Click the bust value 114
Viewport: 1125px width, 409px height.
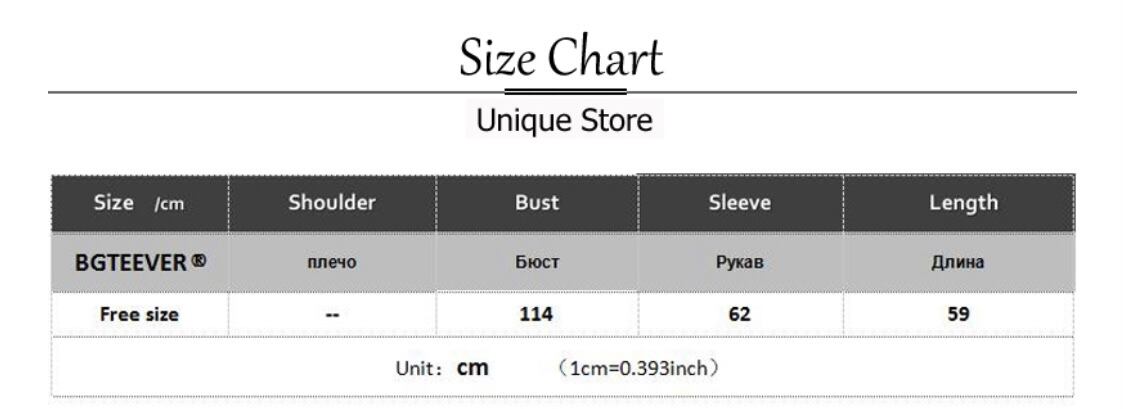tap(537, 314)
